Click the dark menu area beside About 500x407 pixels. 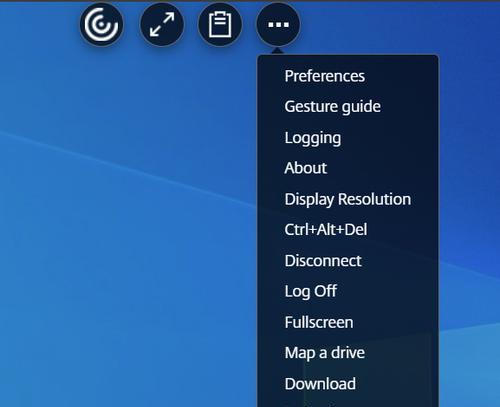(383, 168)
